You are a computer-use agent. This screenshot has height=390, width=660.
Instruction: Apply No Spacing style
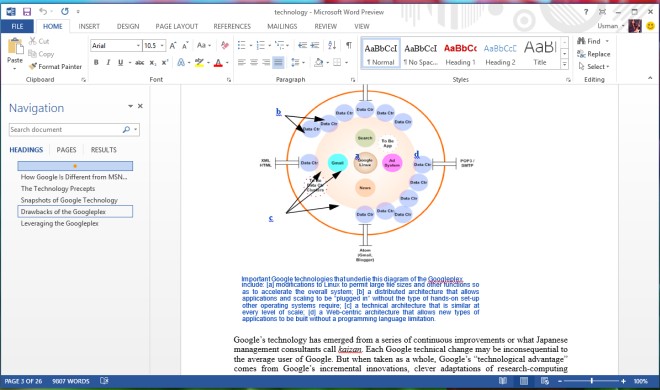pyautogui.click(x=421, y=53)
